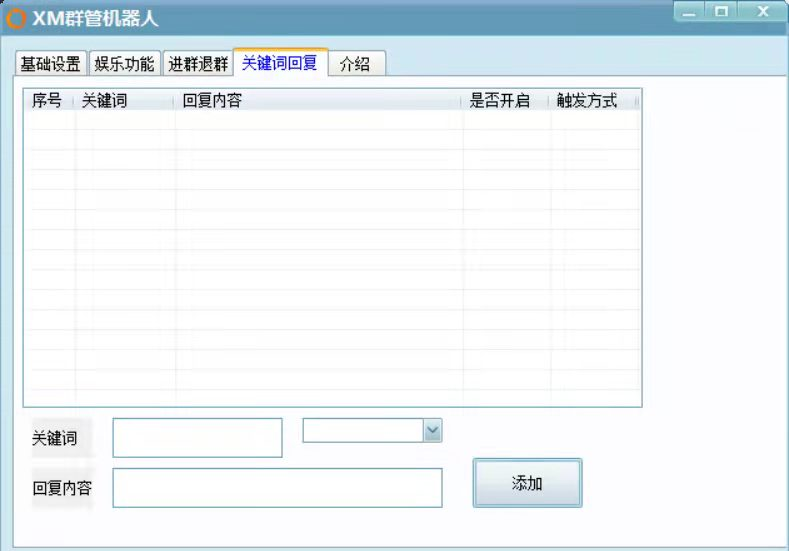Click the 添加 button

pos(527,483)
